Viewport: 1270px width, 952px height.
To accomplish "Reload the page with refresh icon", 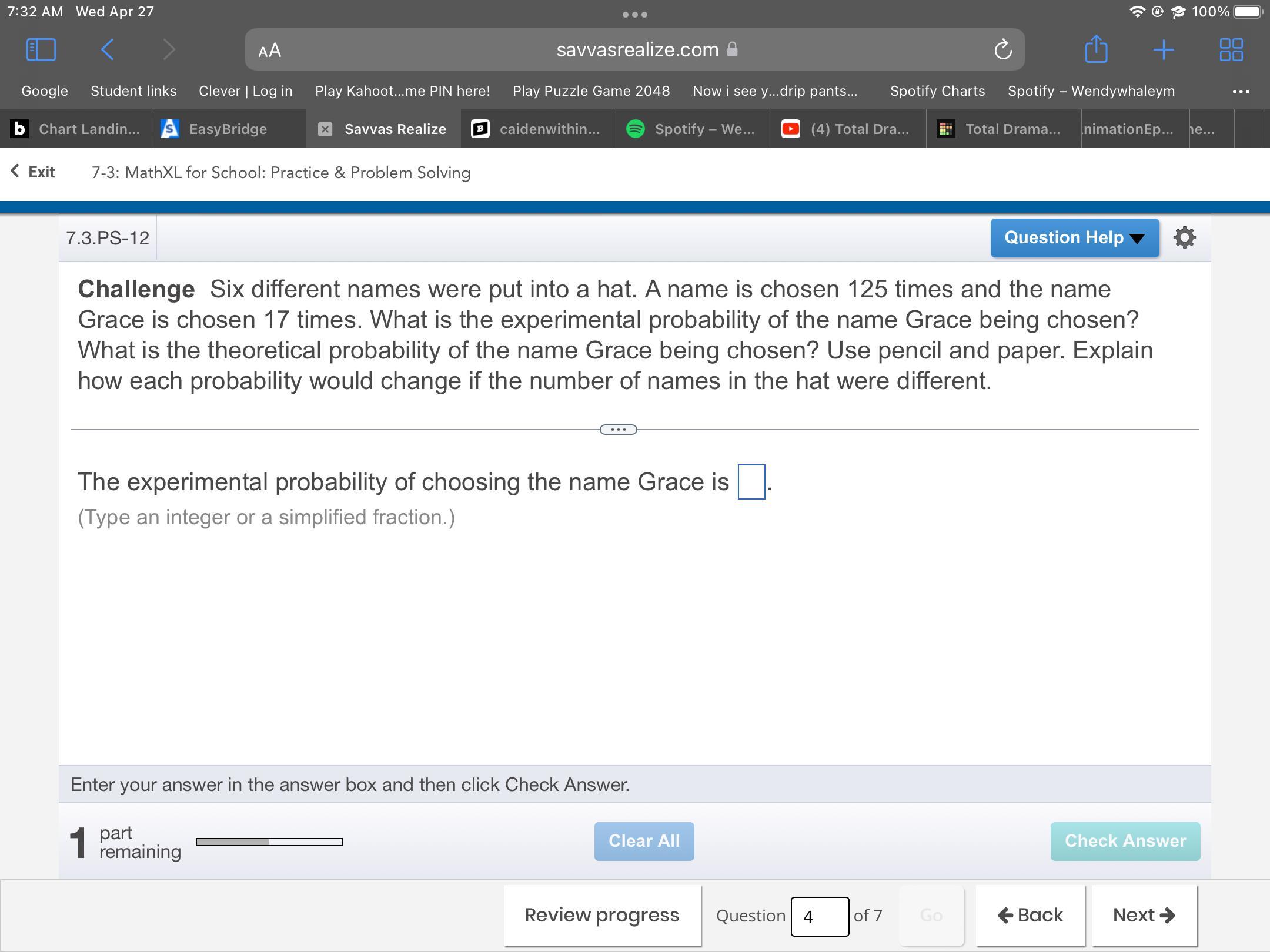I will [1002, 50].
